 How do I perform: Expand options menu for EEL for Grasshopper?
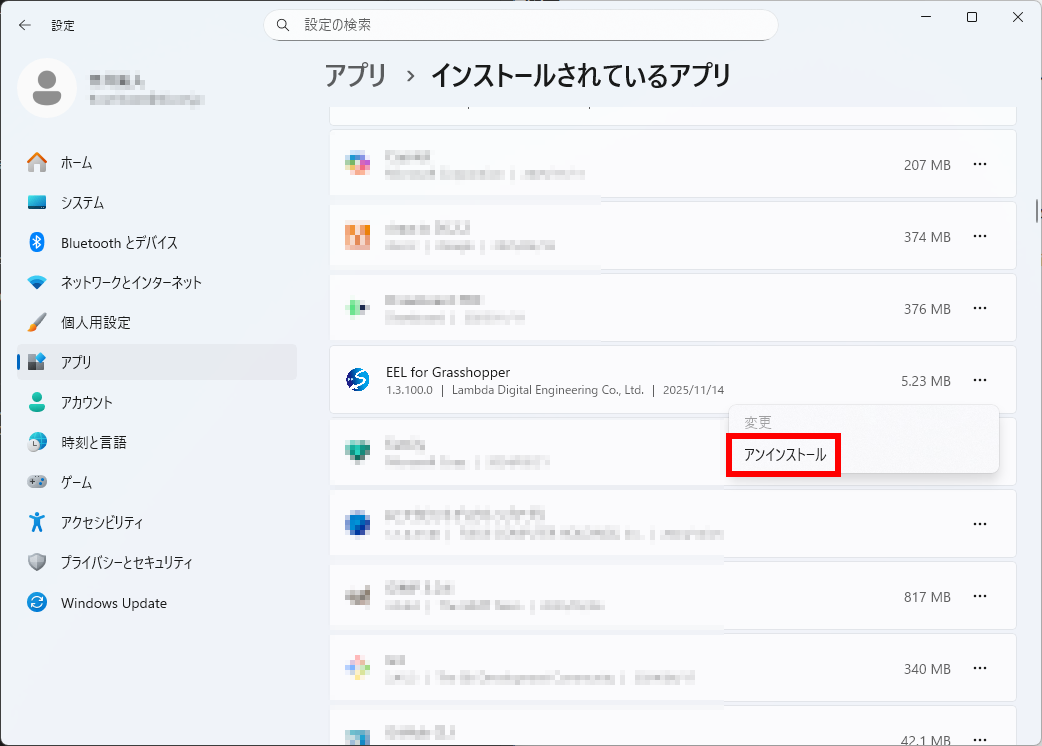click(x=980, y=380)
